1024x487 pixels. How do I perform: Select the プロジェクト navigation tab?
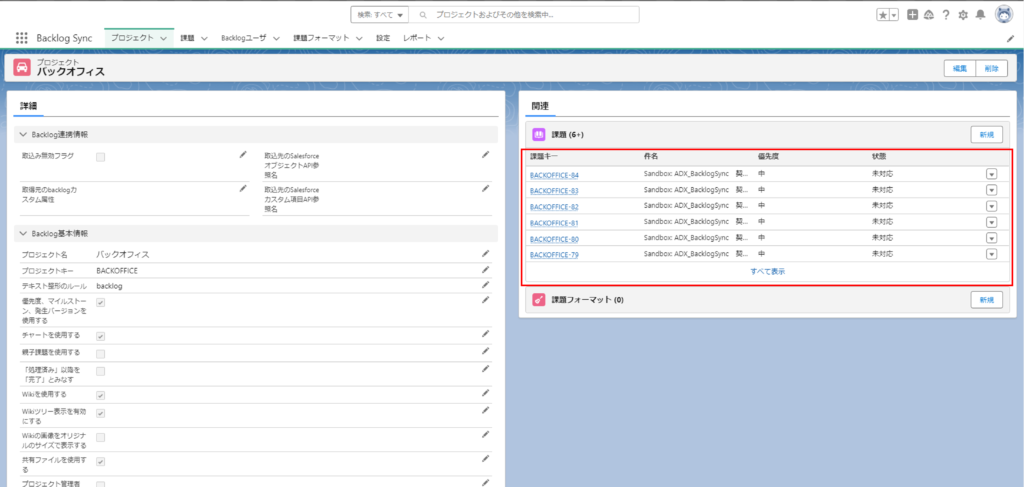tap(131, 38)
